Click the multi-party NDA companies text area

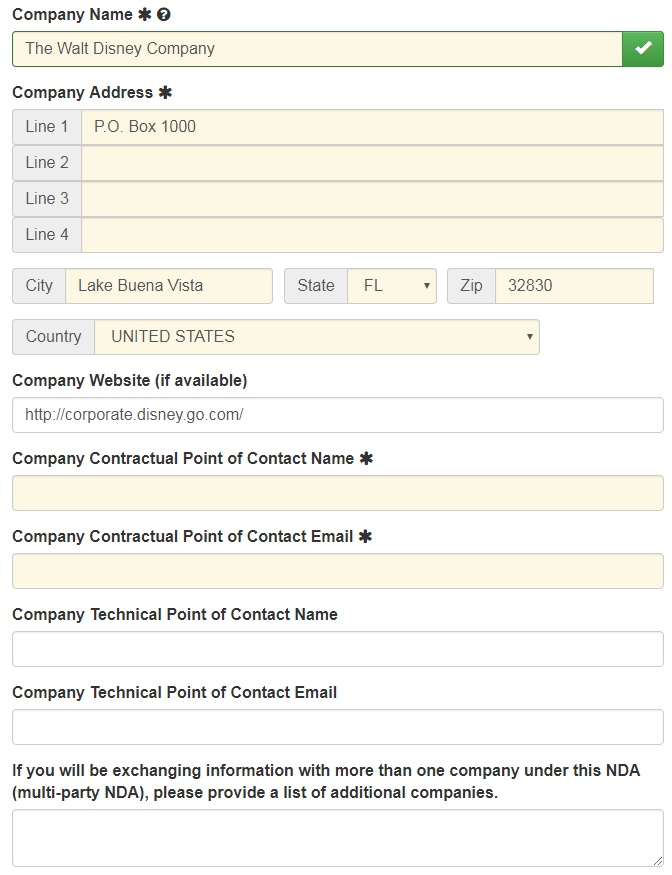(x=336, y=837)
